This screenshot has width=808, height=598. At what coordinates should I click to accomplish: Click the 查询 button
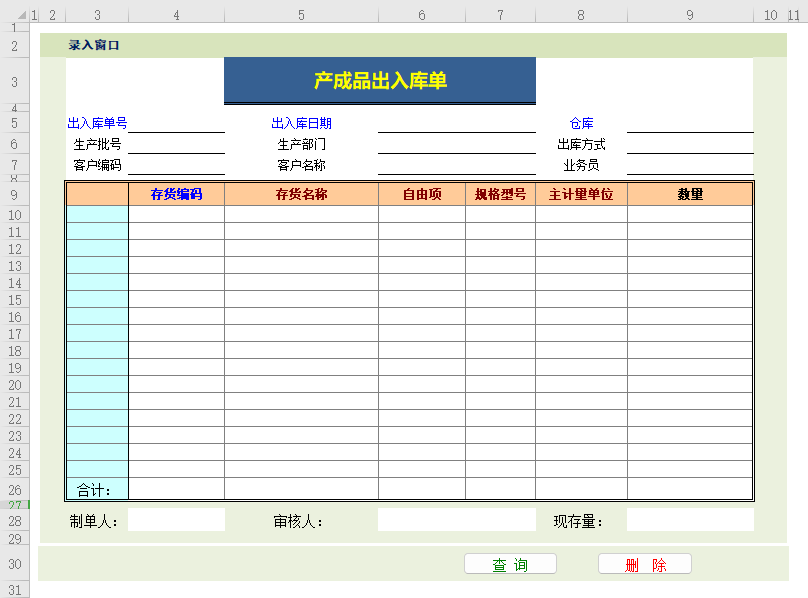(x=510, y=564)
